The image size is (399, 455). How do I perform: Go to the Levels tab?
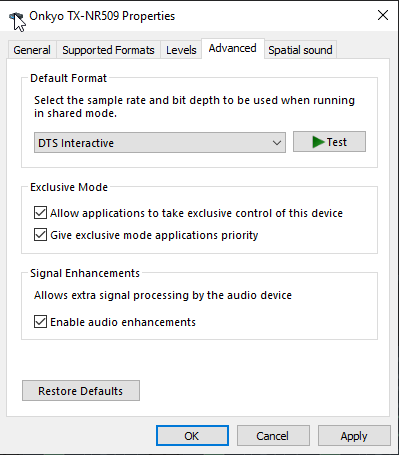point(181,50)
